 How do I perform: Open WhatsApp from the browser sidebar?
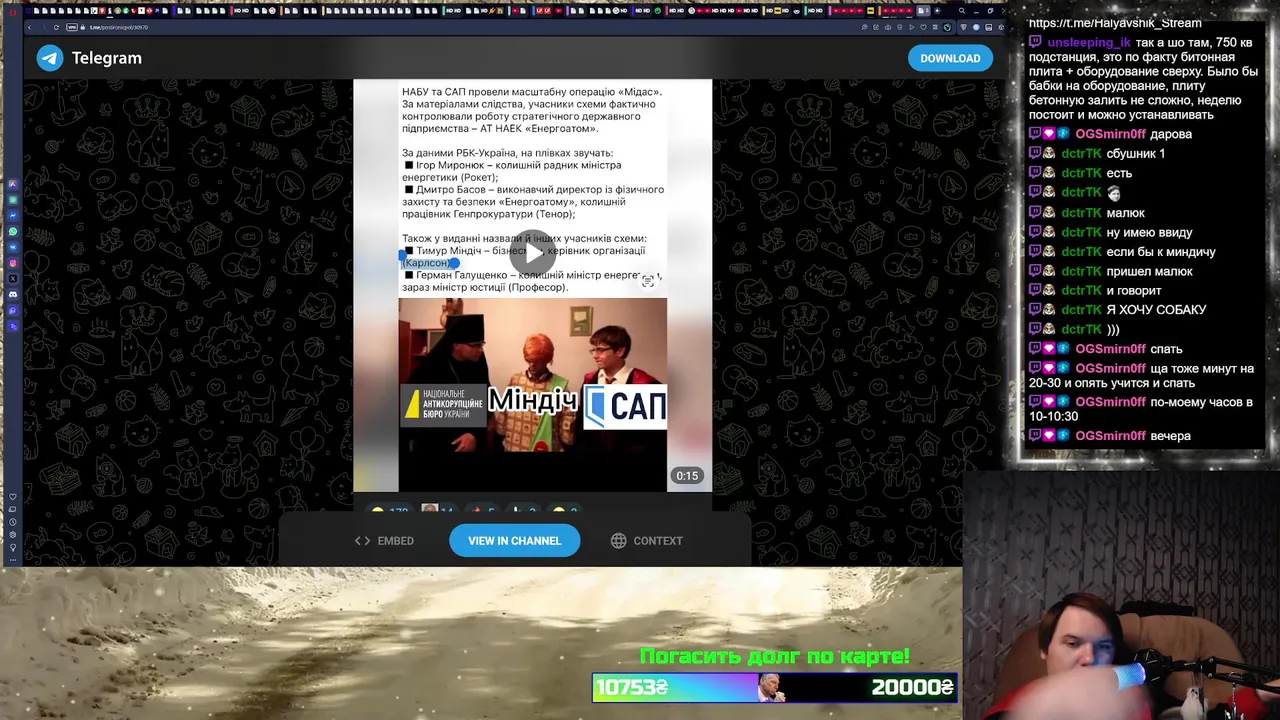[13, 231]
